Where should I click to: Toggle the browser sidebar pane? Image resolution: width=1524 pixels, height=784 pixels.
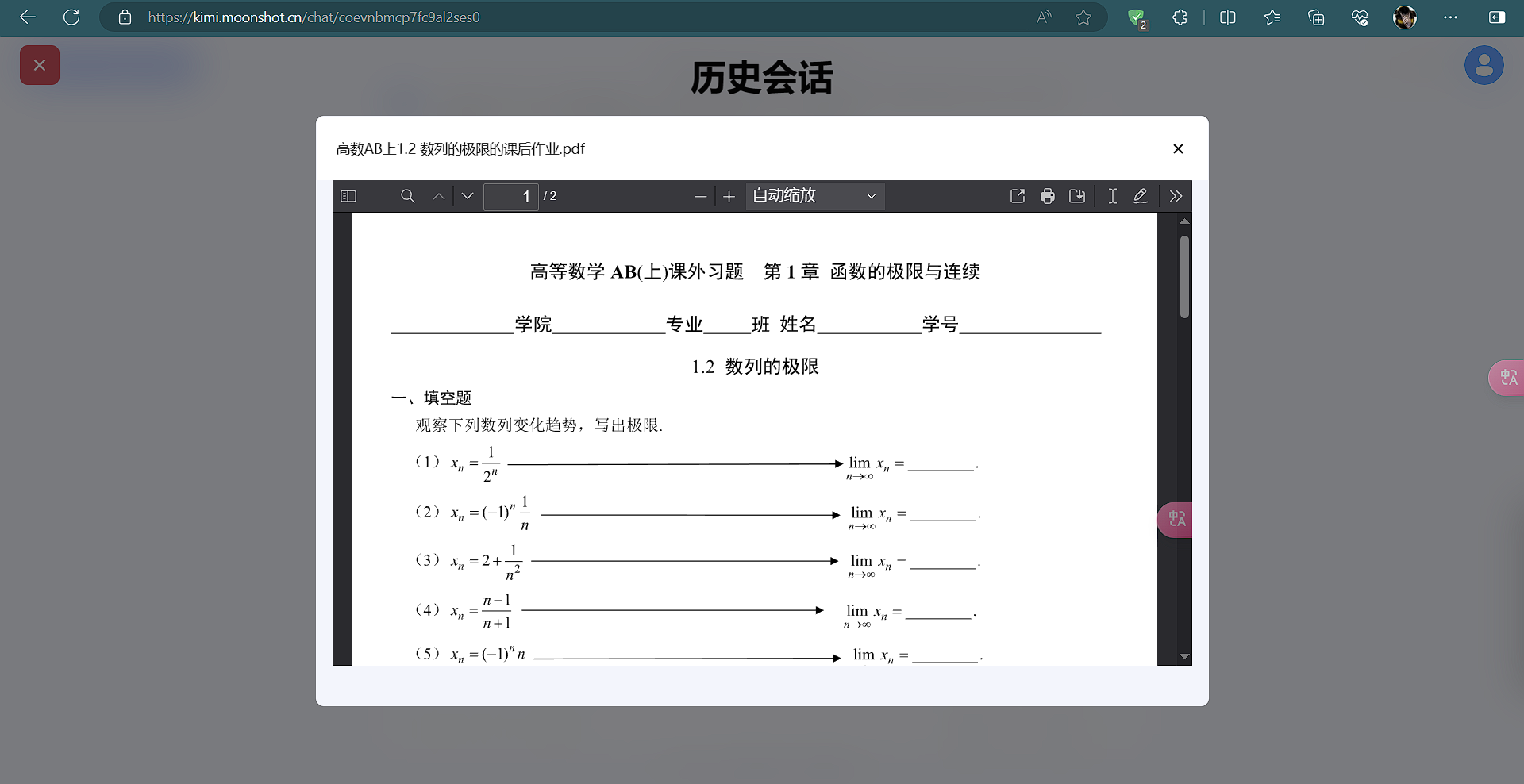1497,17
